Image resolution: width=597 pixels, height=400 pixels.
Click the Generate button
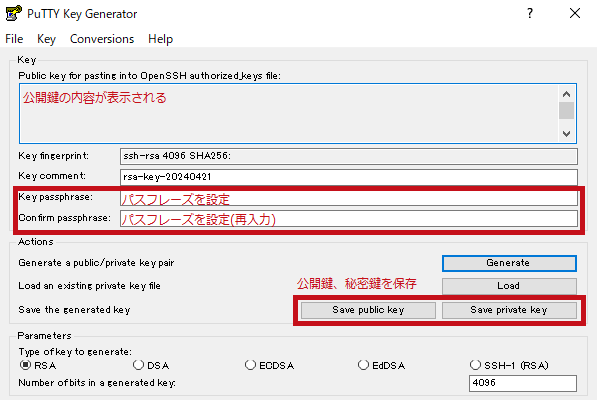point(509,263)
